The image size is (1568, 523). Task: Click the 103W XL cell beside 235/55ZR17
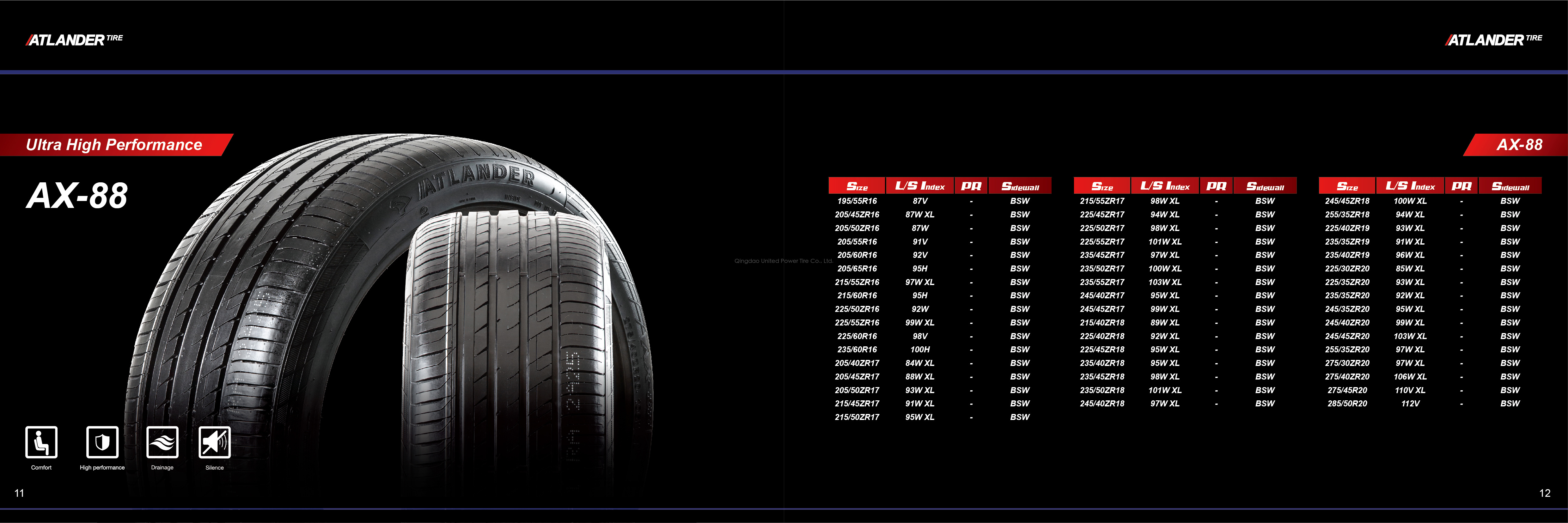pos(1165,282)
